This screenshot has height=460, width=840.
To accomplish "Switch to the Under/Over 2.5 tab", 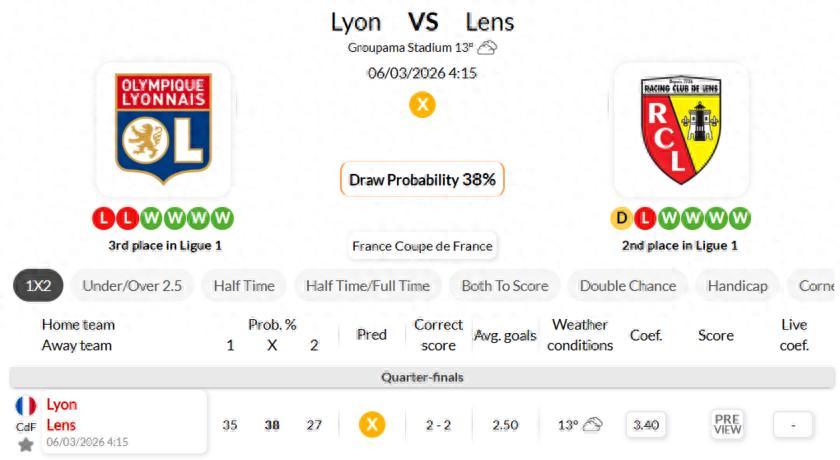I will tap(132, 286).
